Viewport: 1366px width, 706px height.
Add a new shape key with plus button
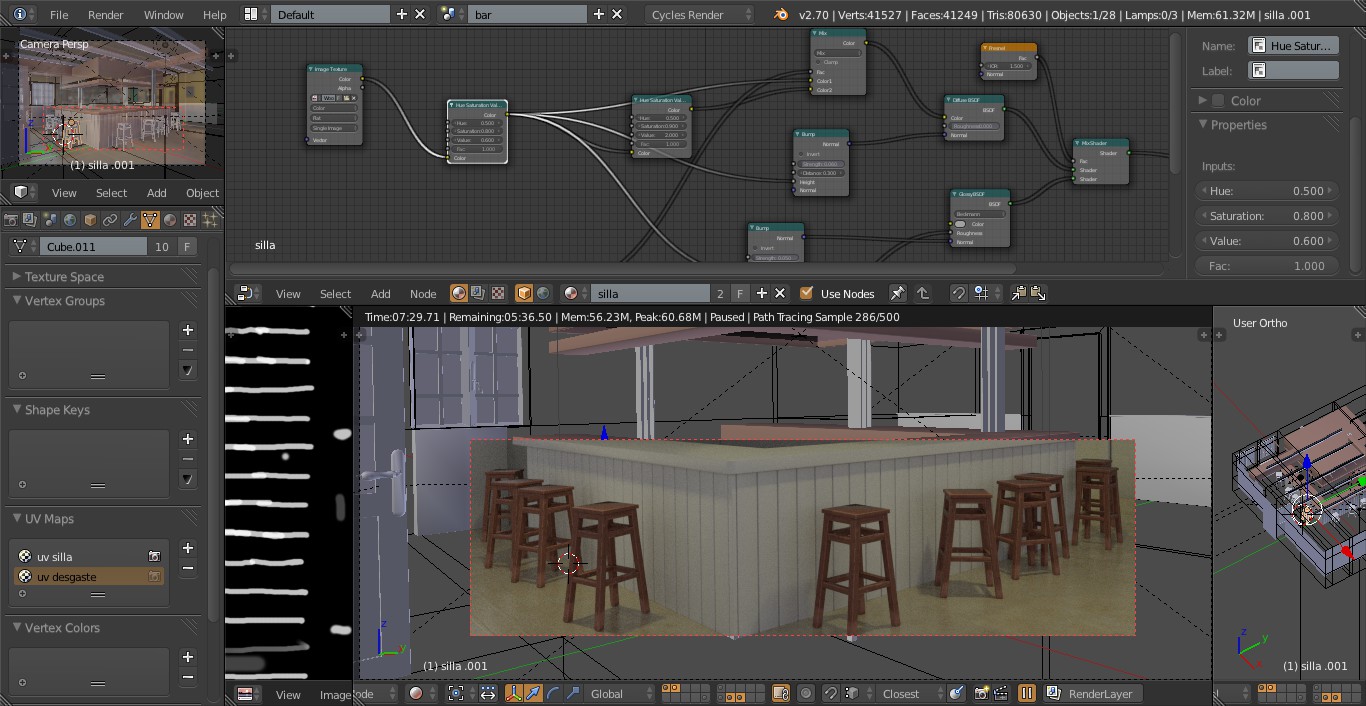(187, 439)
